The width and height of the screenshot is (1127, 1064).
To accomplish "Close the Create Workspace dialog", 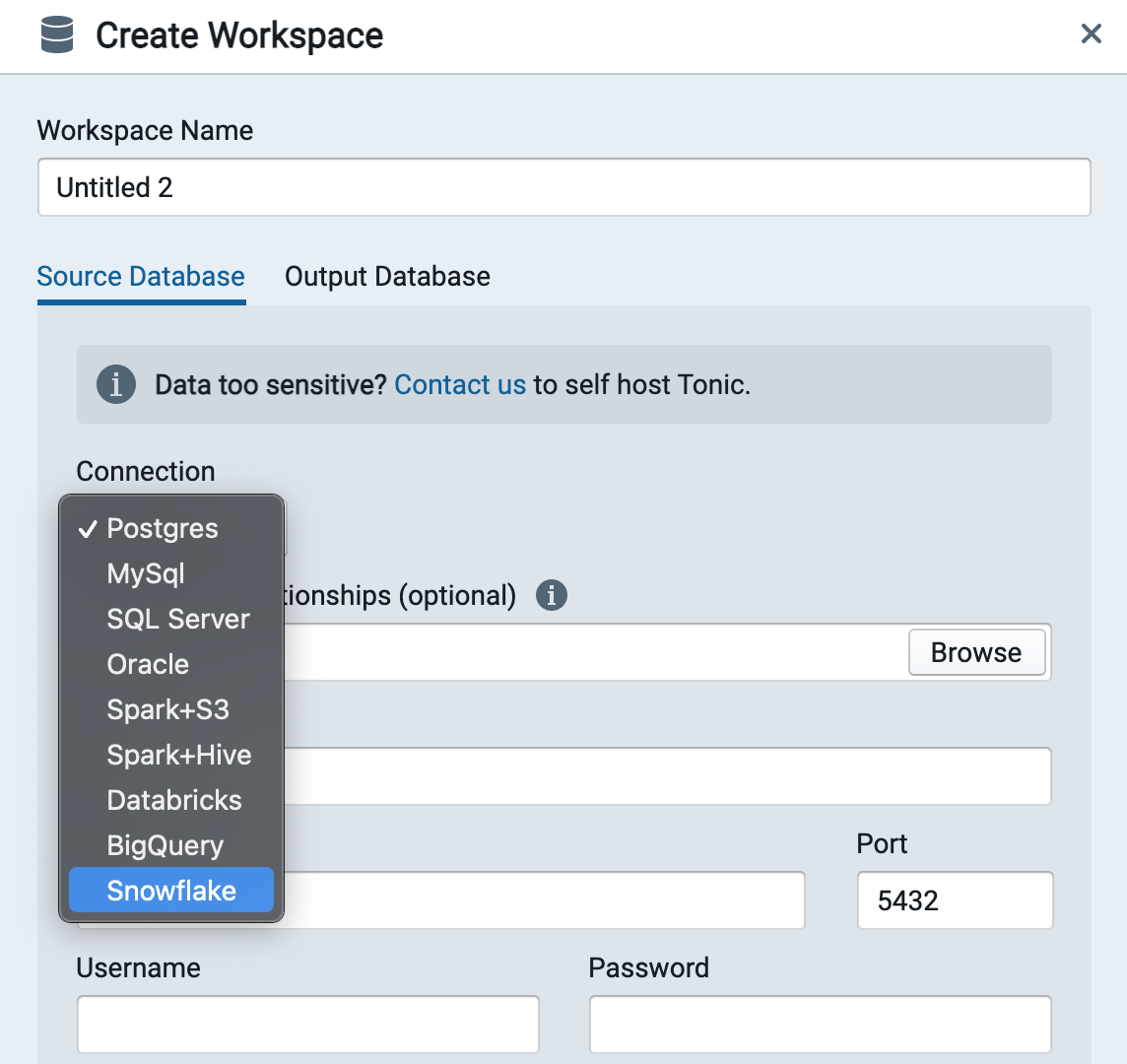I will [1092, 33].
